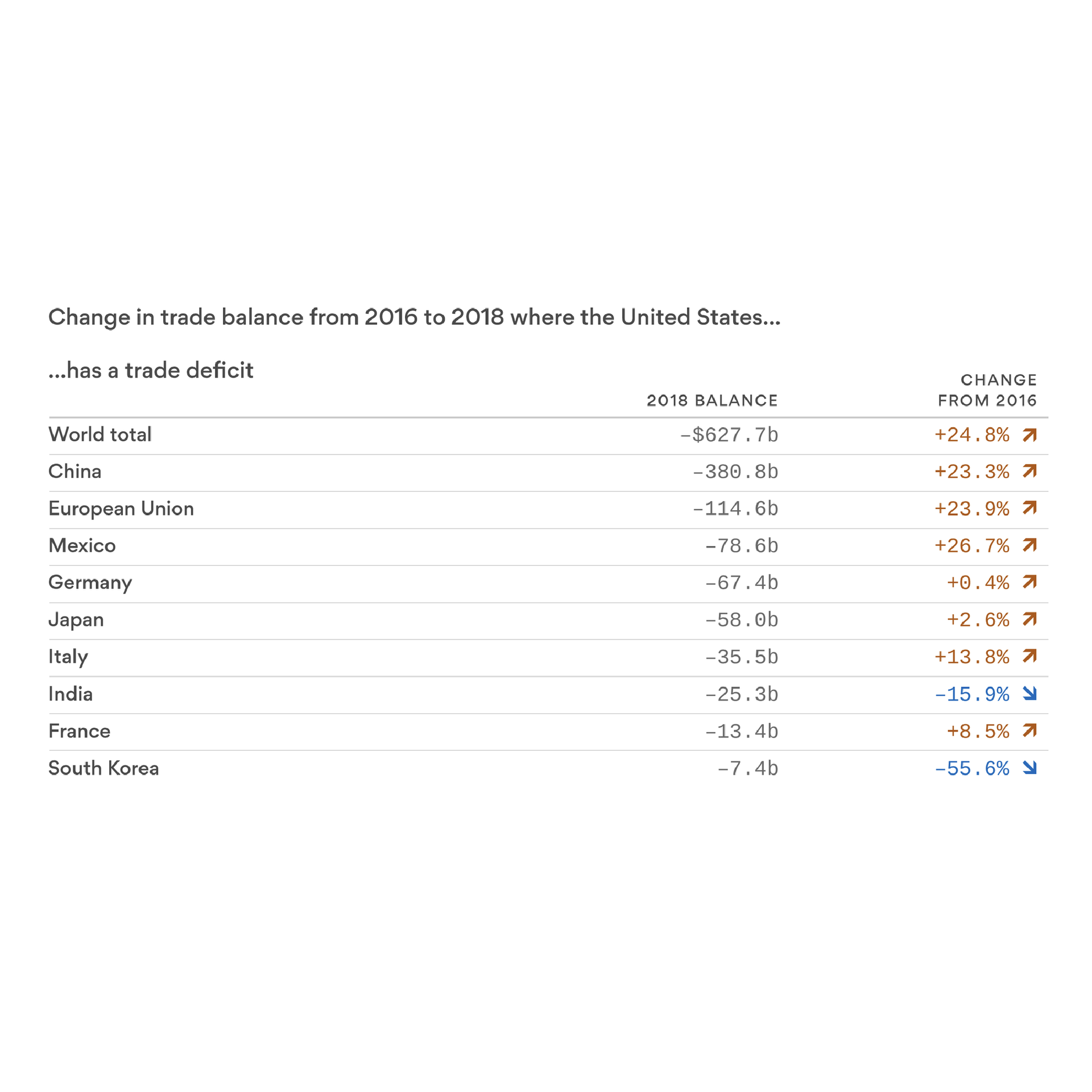
Task: Click the India -15.9% change value
Action: click(972, 694)
